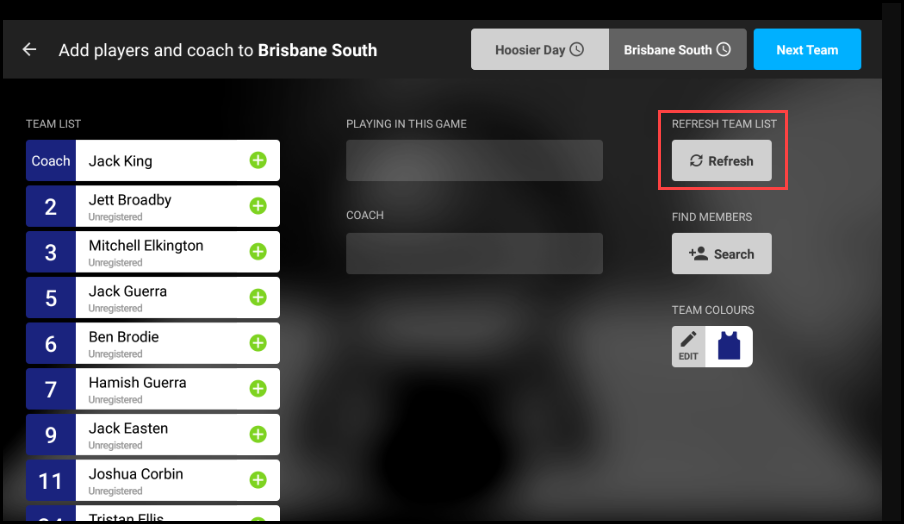Open Search to find members
The width and height of the screenshot is (904, 524).
722,254
